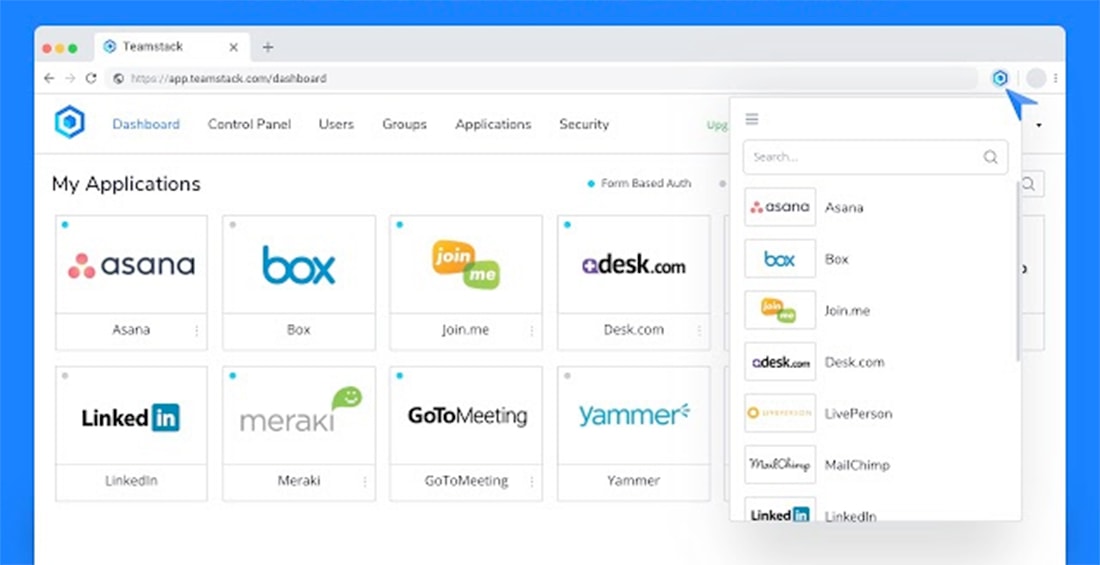Screen dimensions: 1100x565
Task: Open a new tab with plus button
Action: (267, 47)
